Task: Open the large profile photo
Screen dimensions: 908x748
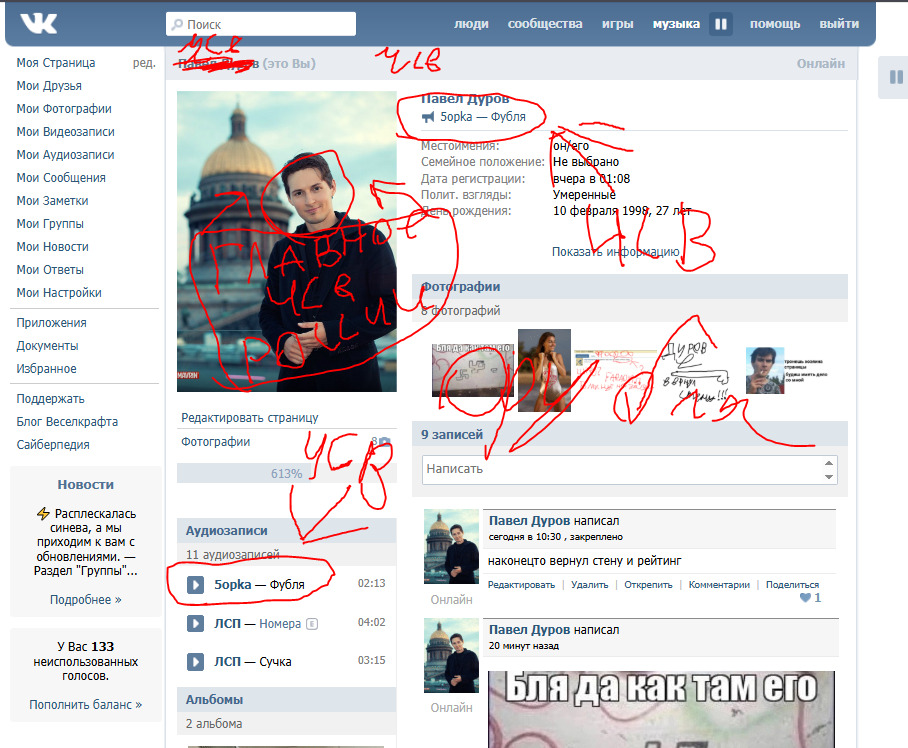Action: pos(287,241)
